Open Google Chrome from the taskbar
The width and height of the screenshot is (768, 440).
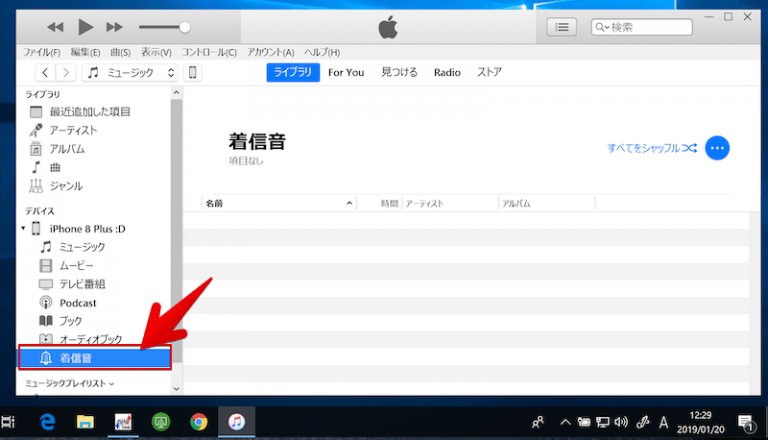198,422
